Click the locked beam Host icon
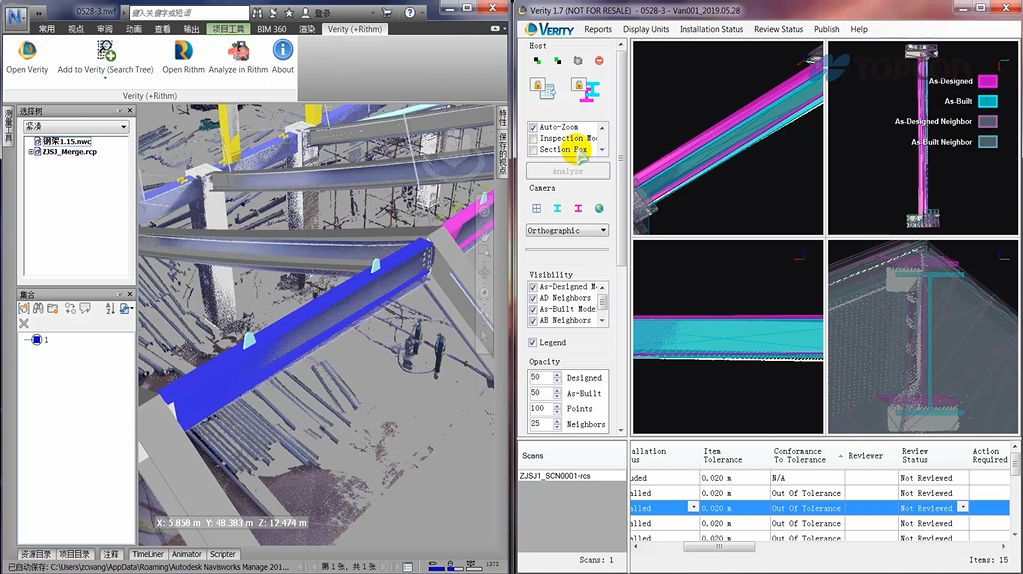Viewport: 1023px width, 574px height. tap(585, 89)
